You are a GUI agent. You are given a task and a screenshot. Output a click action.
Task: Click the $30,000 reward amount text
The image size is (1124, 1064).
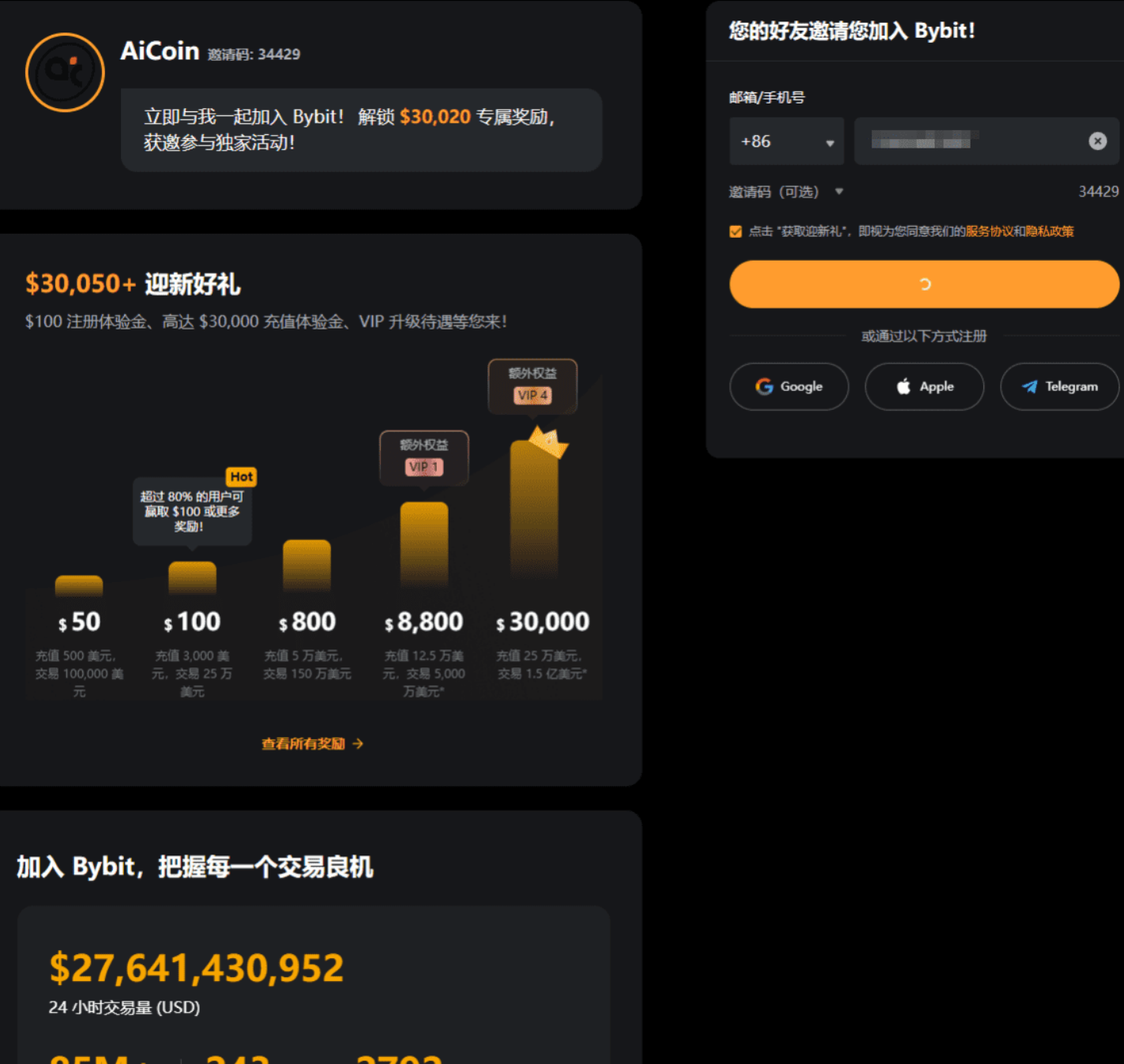coord(543,622)
